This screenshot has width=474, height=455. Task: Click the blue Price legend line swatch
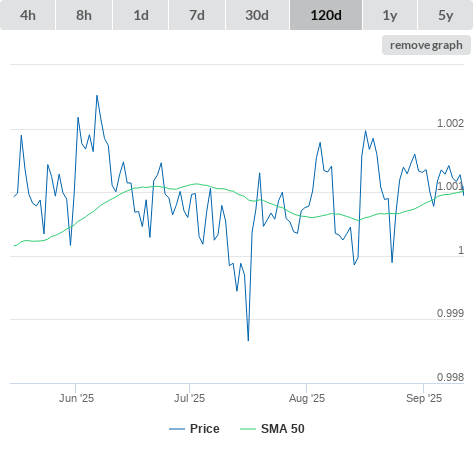[177, 429]
